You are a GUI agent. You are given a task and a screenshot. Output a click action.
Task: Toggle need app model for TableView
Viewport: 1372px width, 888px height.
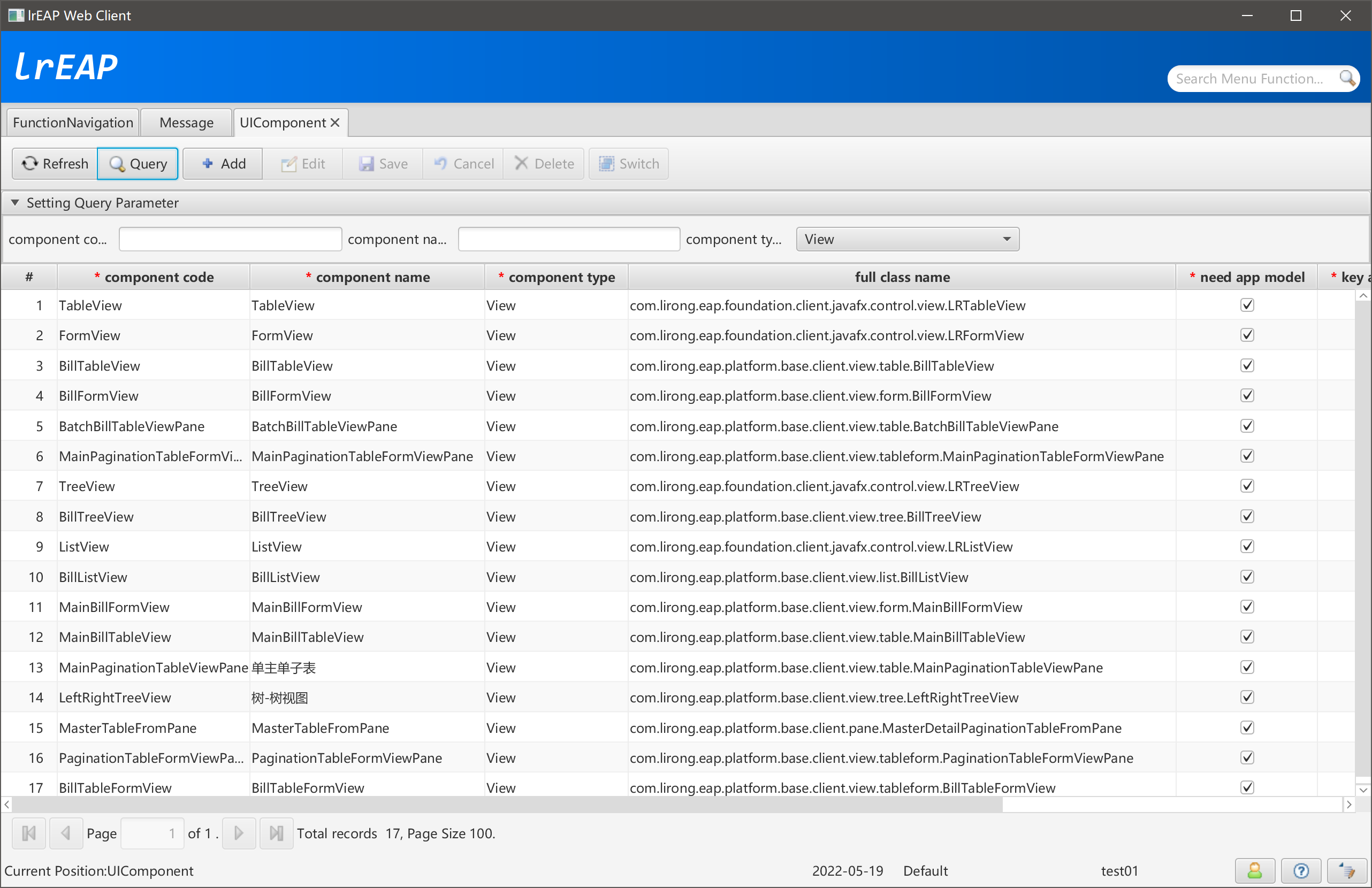(x=1247, y=305)
